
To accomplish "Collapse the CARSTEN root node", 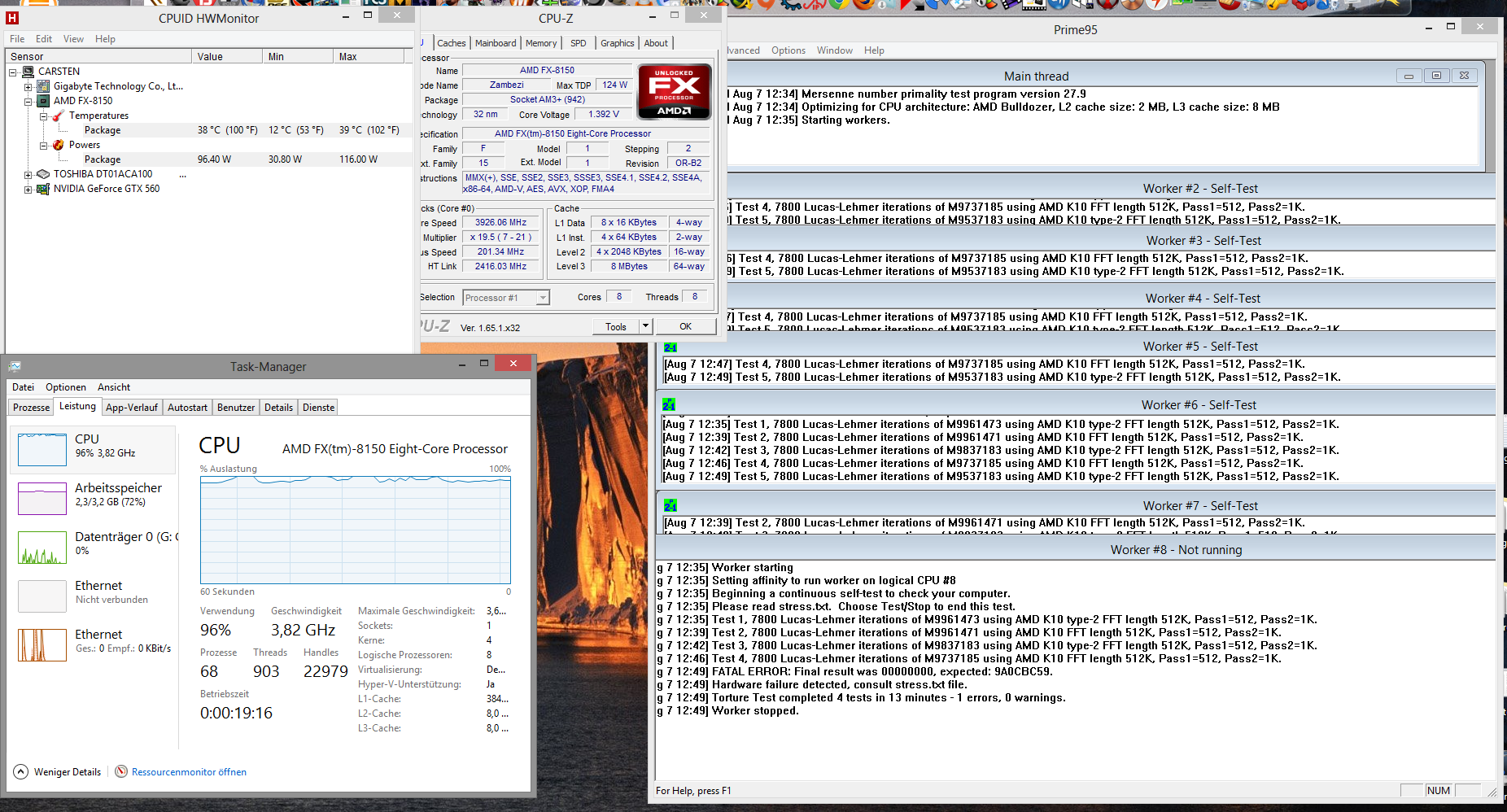I will click(x=13, y=72).
